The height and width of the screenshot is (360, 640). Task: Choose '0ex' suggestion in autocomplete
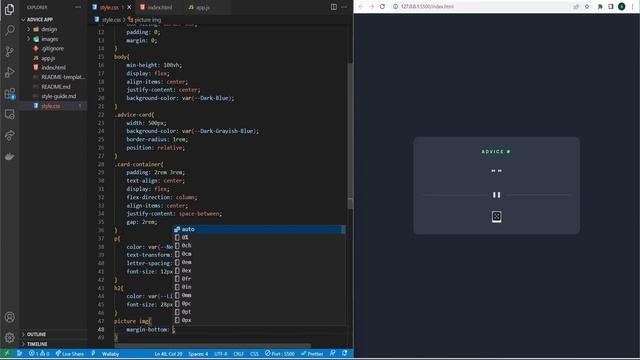click(259, 271)
